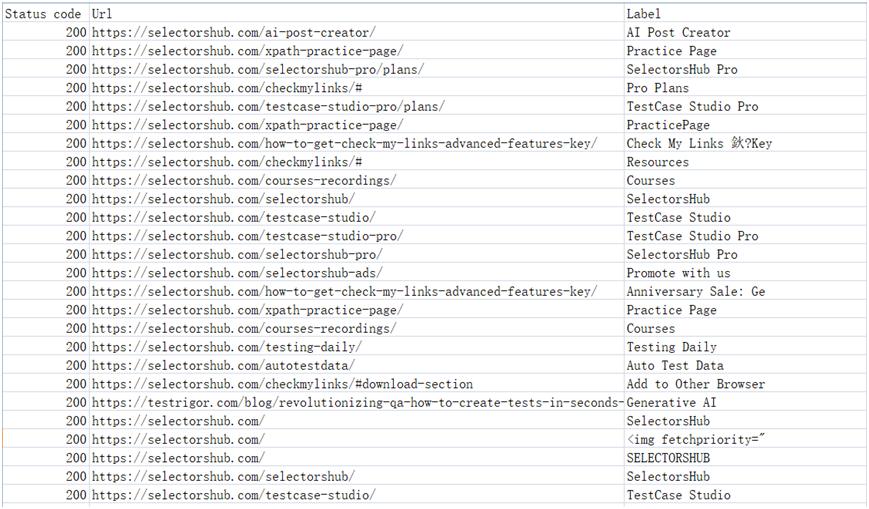Click the PracticePage label without space

pyautogui.click(x=668, y=125)
